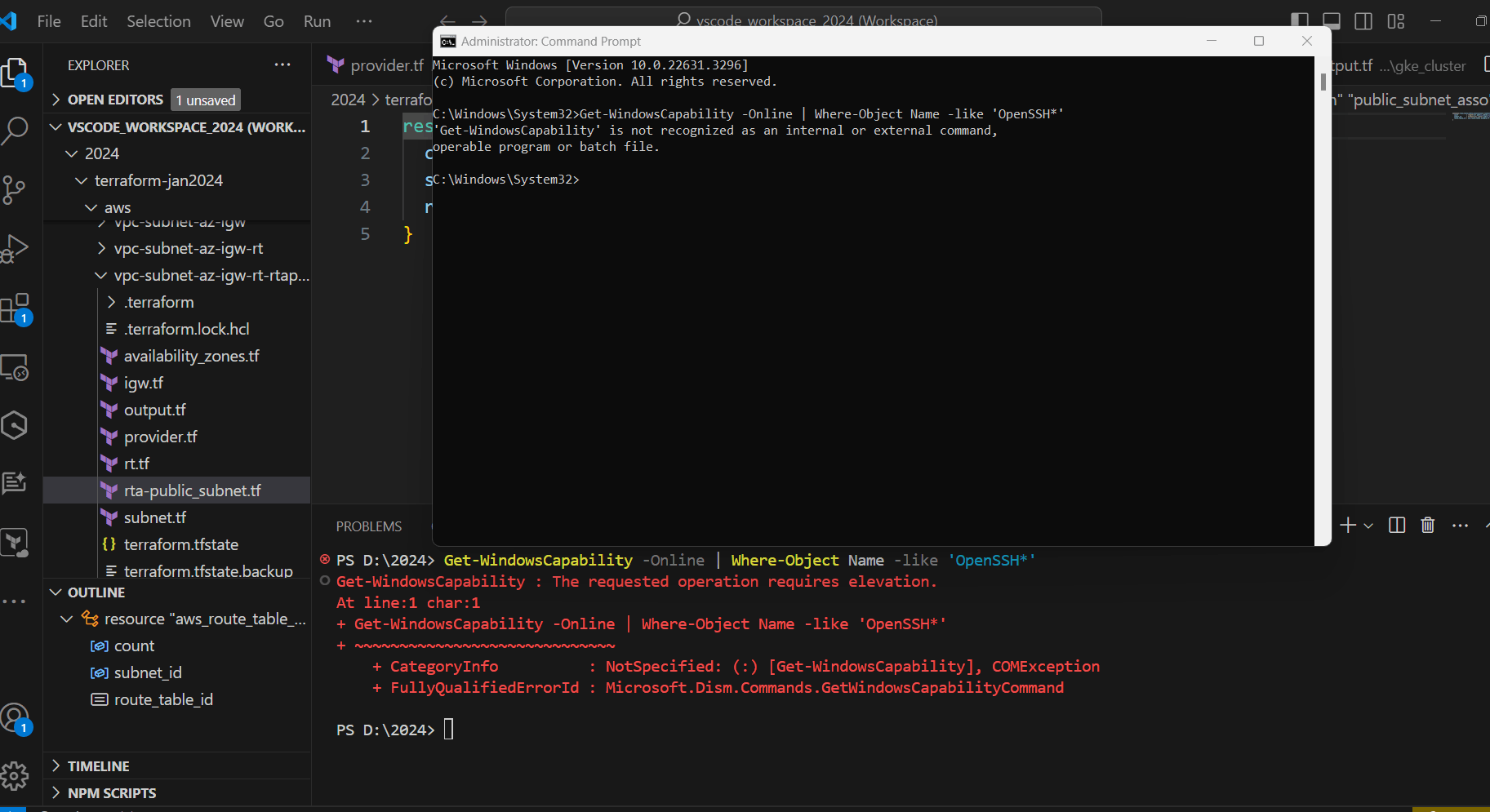Screen dimensions: 1490x812
Task: Open the subnet.tf file
Action: pyautogui.click(x=155, y=517)
